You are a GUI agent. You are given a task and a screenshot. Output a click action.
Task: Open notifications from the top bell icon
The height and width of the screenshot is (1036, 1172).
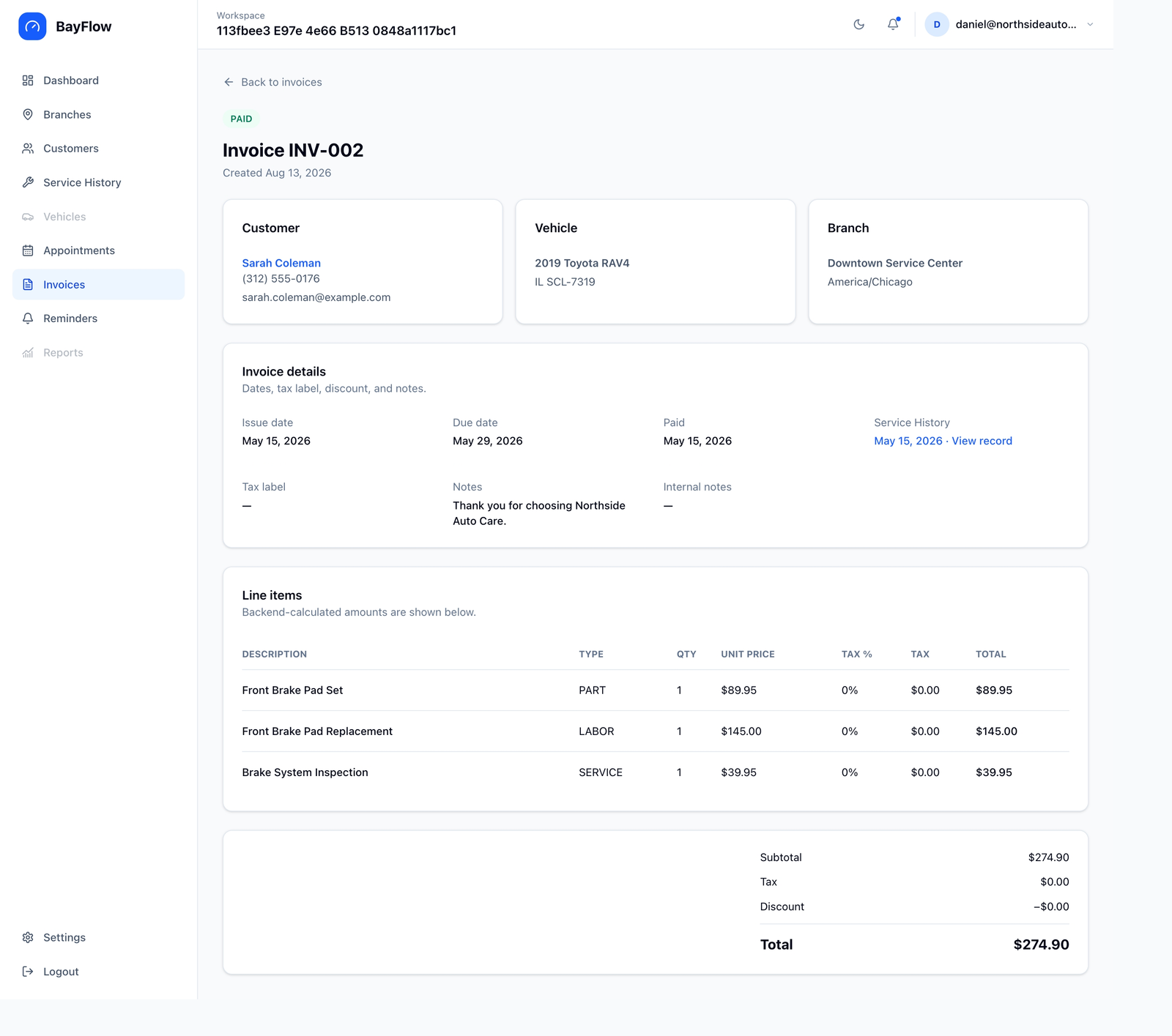tap(893, 24)
